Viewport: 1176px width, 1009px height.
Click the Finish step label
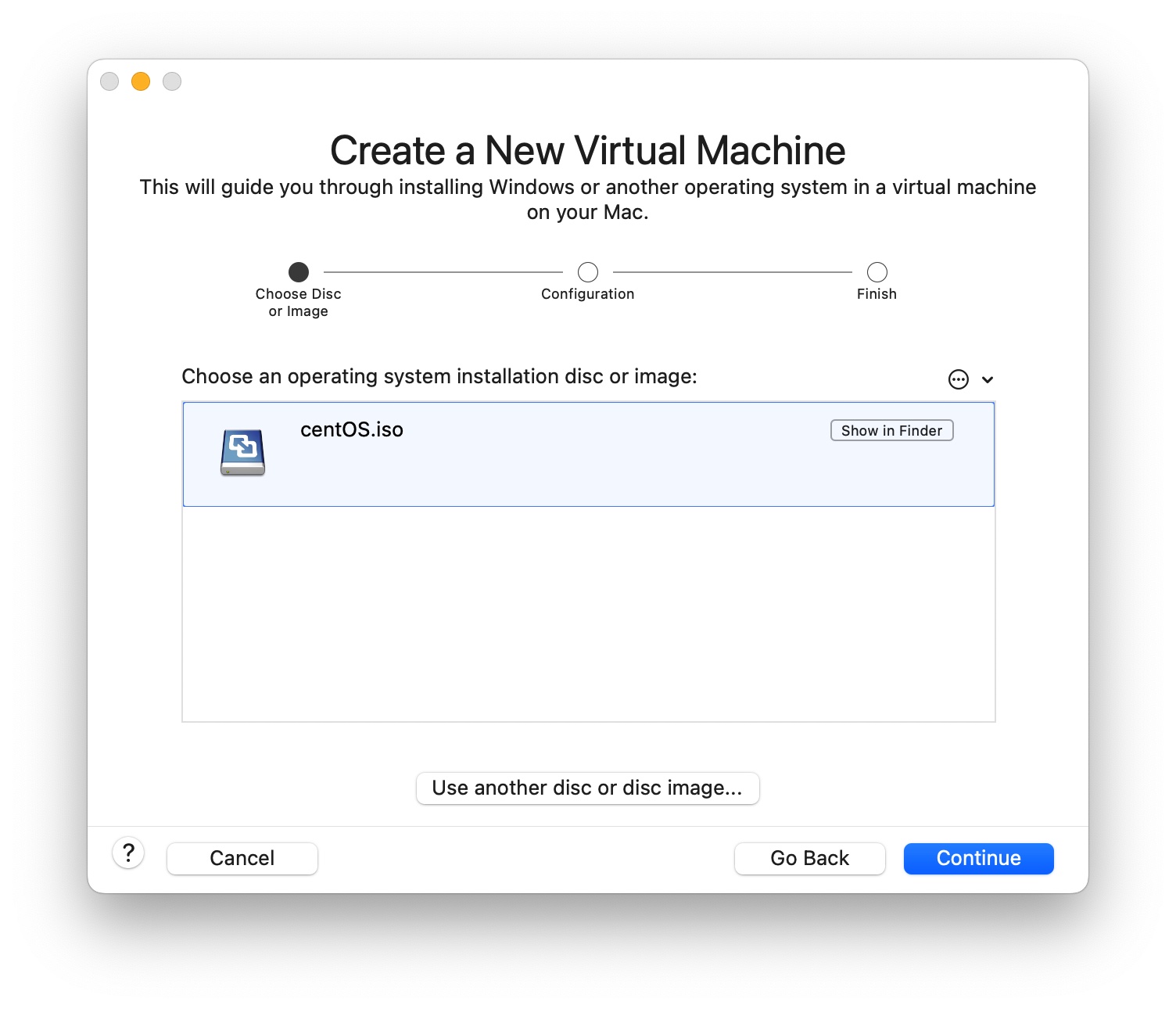click(x=877, y=294)
